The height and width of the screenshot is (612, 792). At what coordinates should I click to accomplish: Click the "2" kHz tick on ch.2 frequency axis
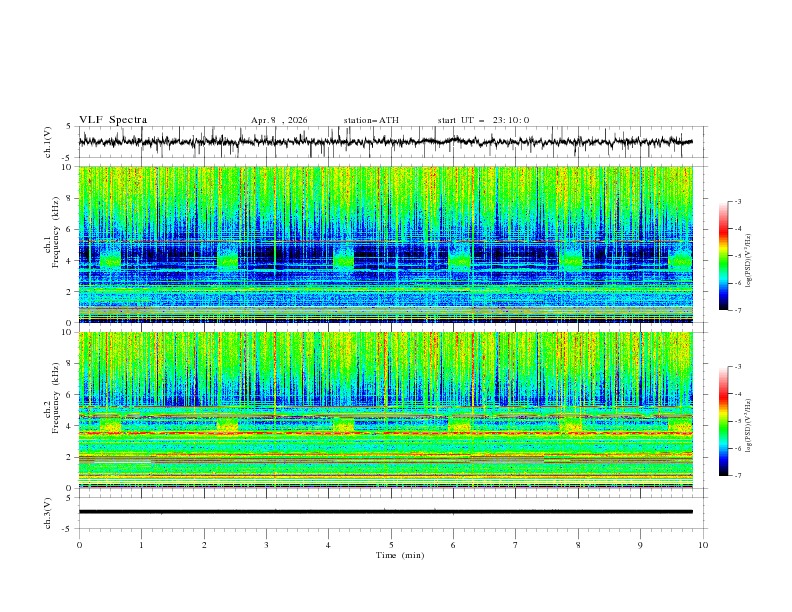(70, 457)
